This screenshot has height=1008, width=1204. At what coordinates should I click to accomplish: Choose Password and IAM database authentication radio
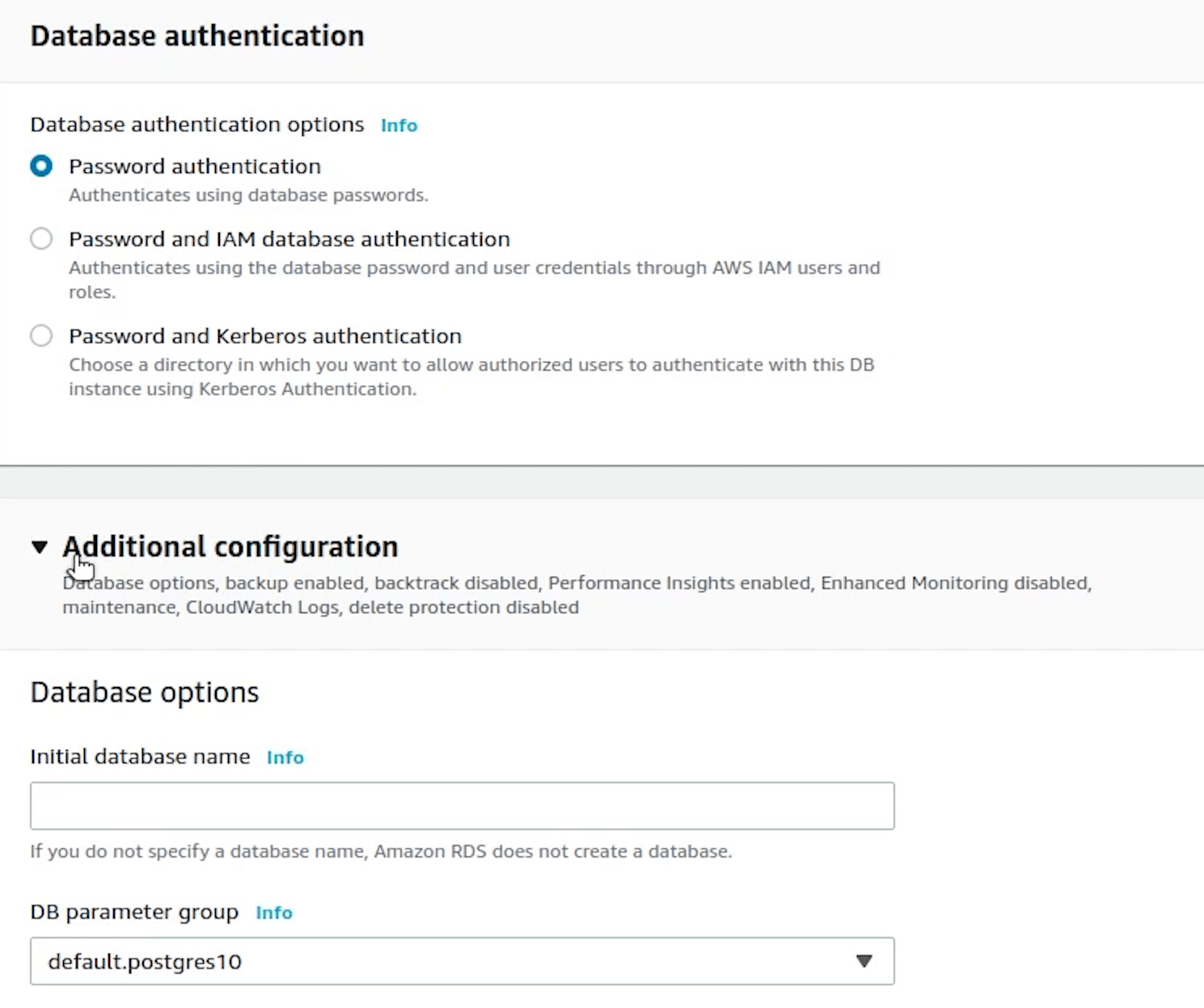pos(41,239)
